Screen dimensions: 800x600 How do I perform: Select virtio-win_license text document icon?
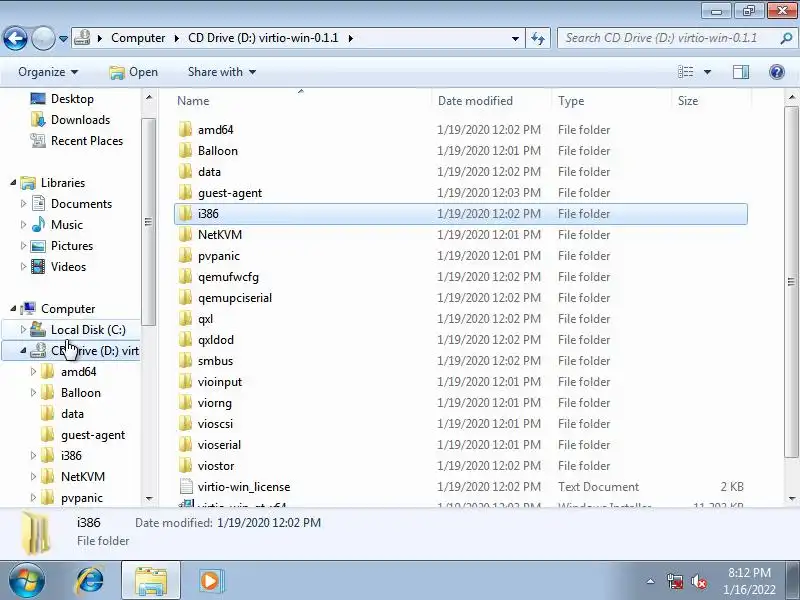[186, 486]
